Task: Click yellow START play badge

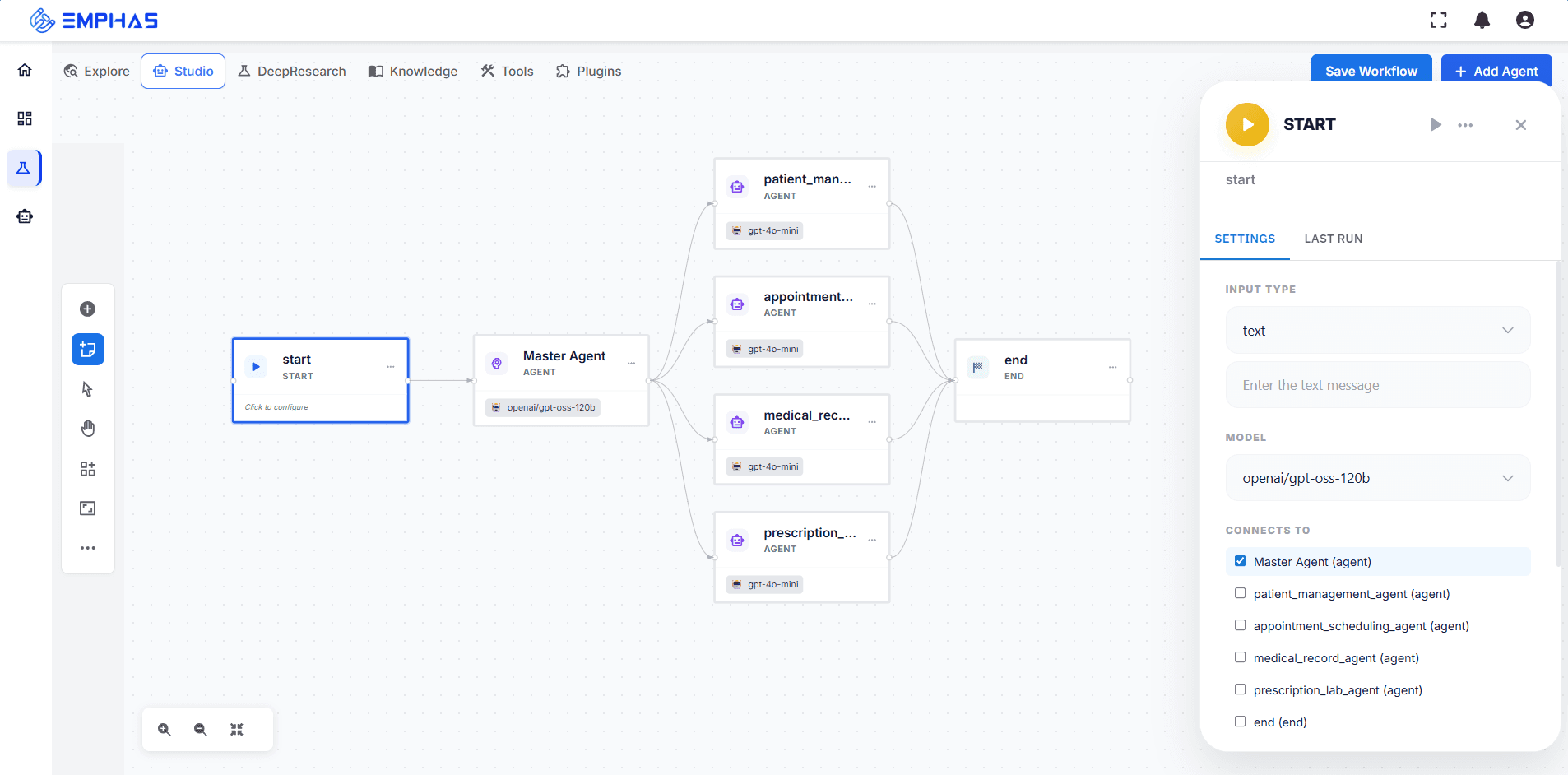Action: (1247, 125)
